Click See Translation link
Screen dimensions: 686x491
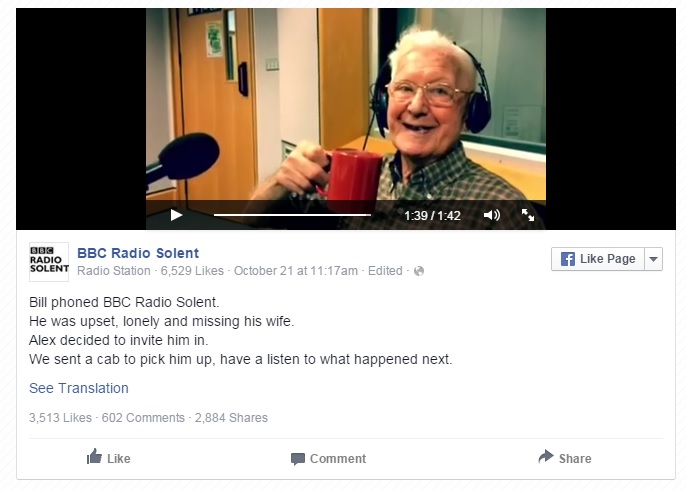point(79,388)
